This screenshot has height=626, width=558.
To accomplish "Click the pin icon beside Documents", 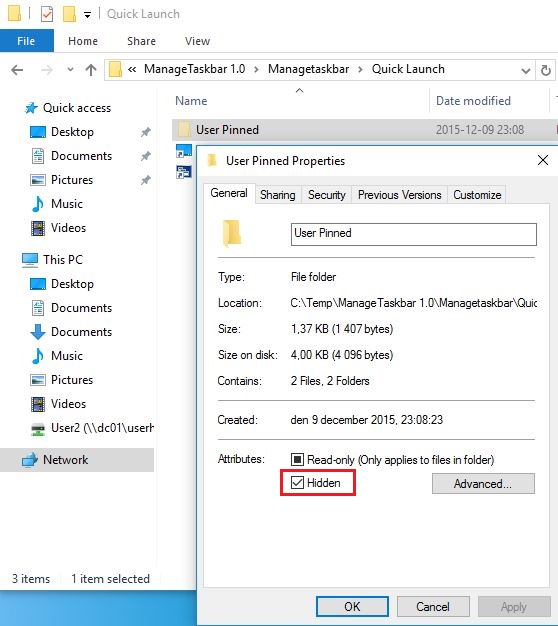I will [146, 156].
